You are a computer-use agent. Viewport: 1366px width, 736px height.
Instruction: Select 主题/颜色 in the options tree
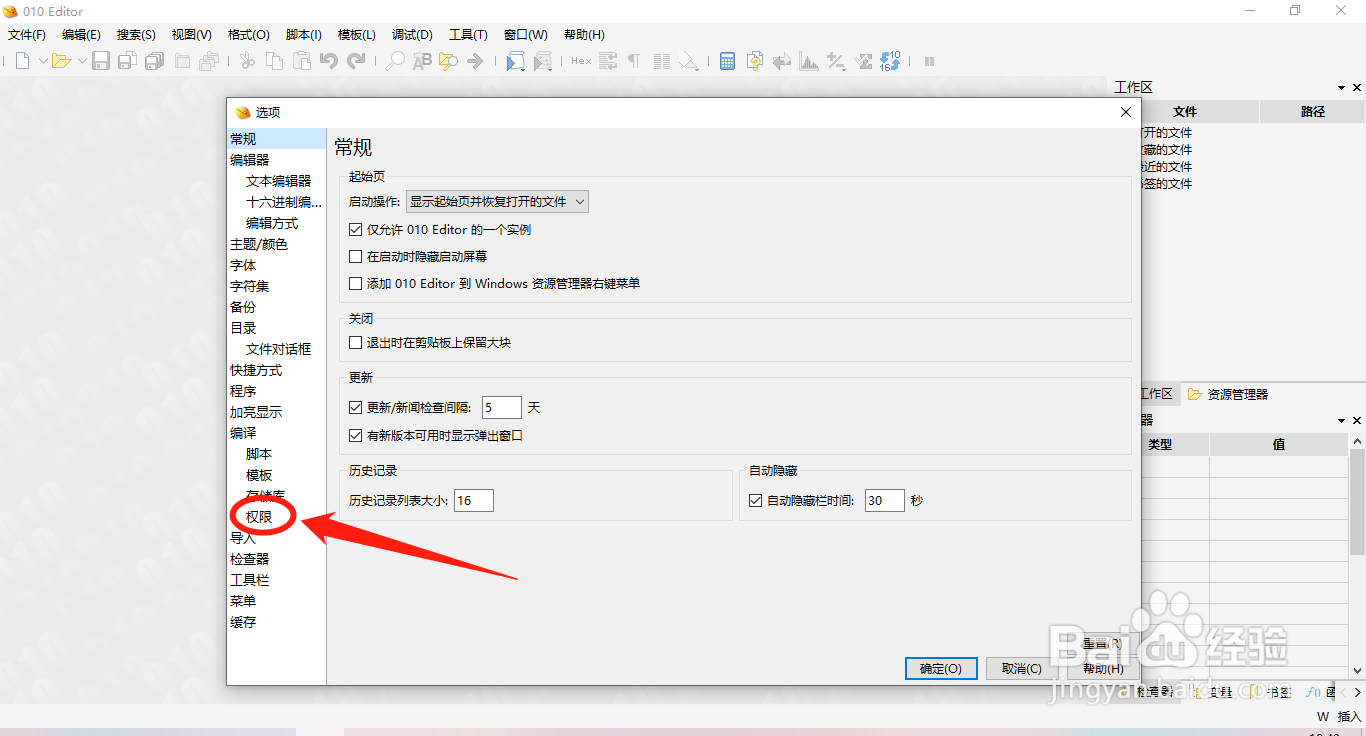pos(259,244)
